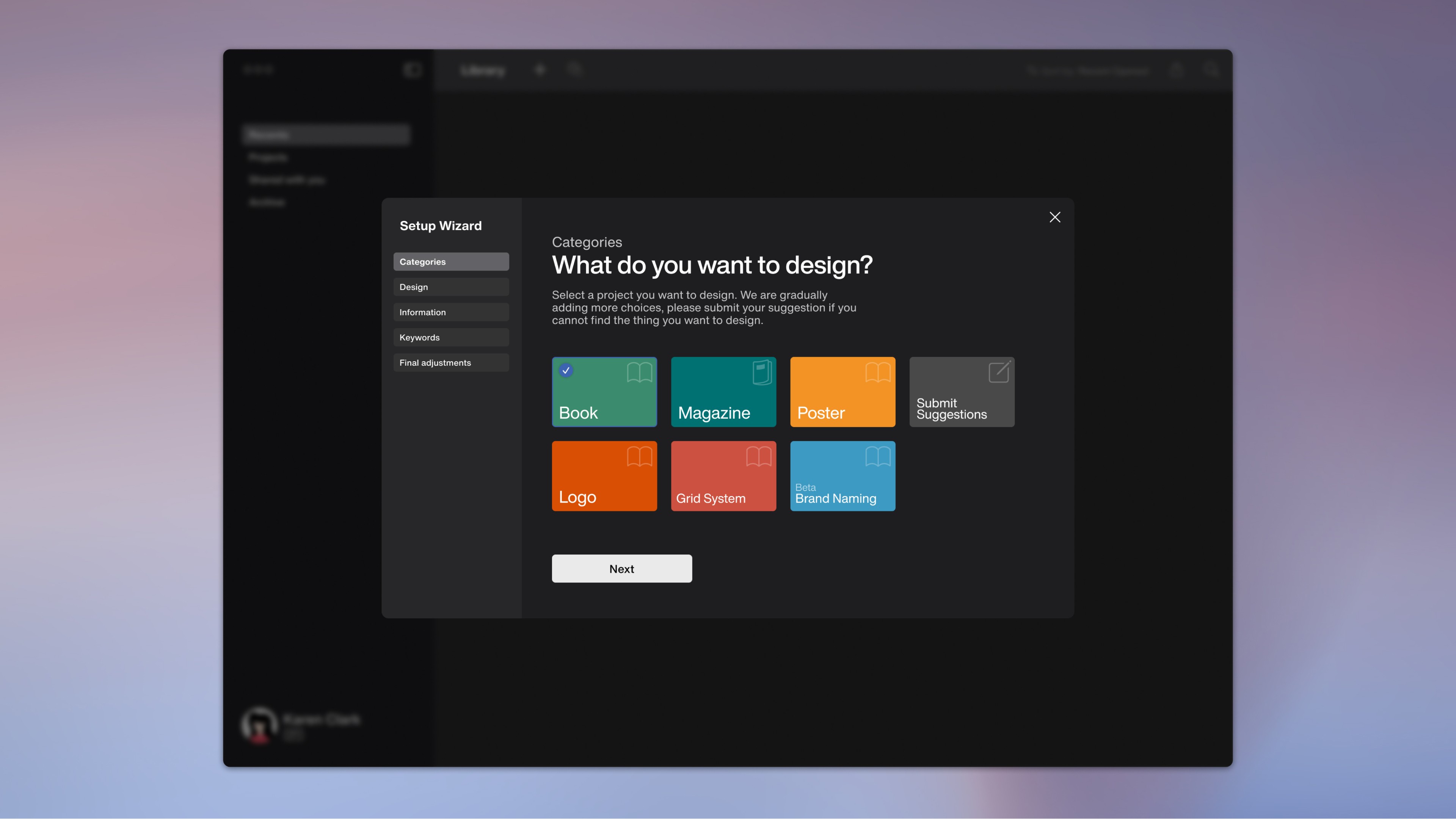
Task: Click the book icon on Poster card
Action: [x=878, y=373]
